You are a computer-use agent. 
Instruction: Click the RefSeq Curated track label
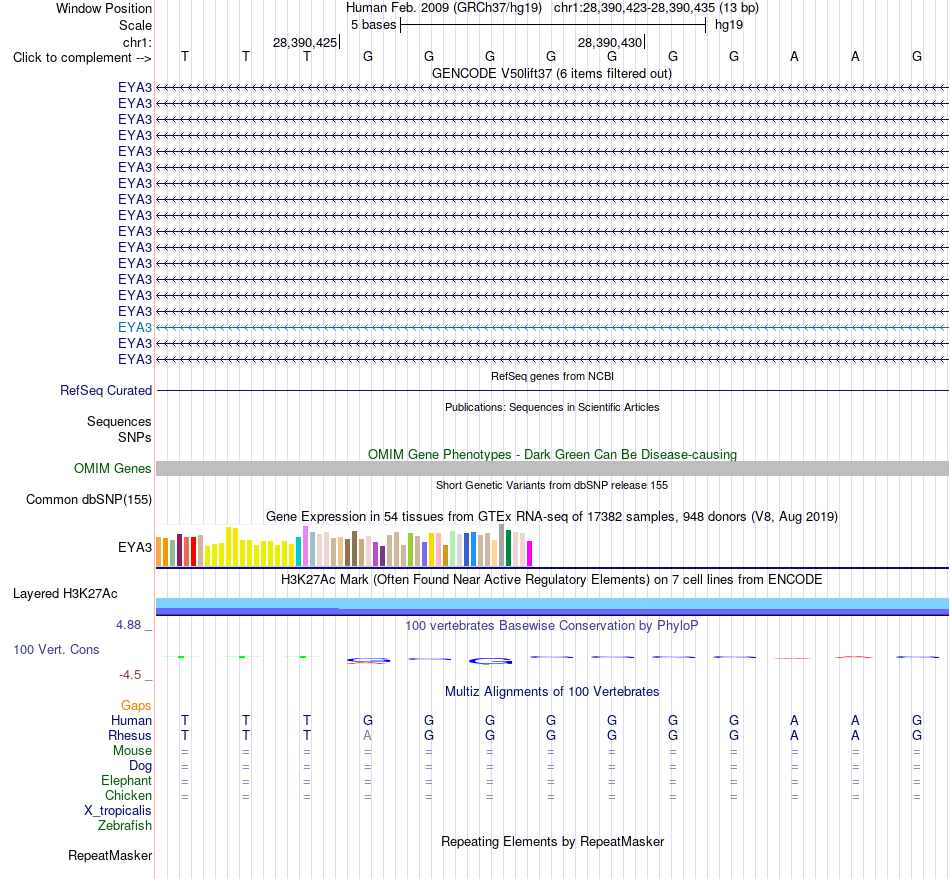106,391
